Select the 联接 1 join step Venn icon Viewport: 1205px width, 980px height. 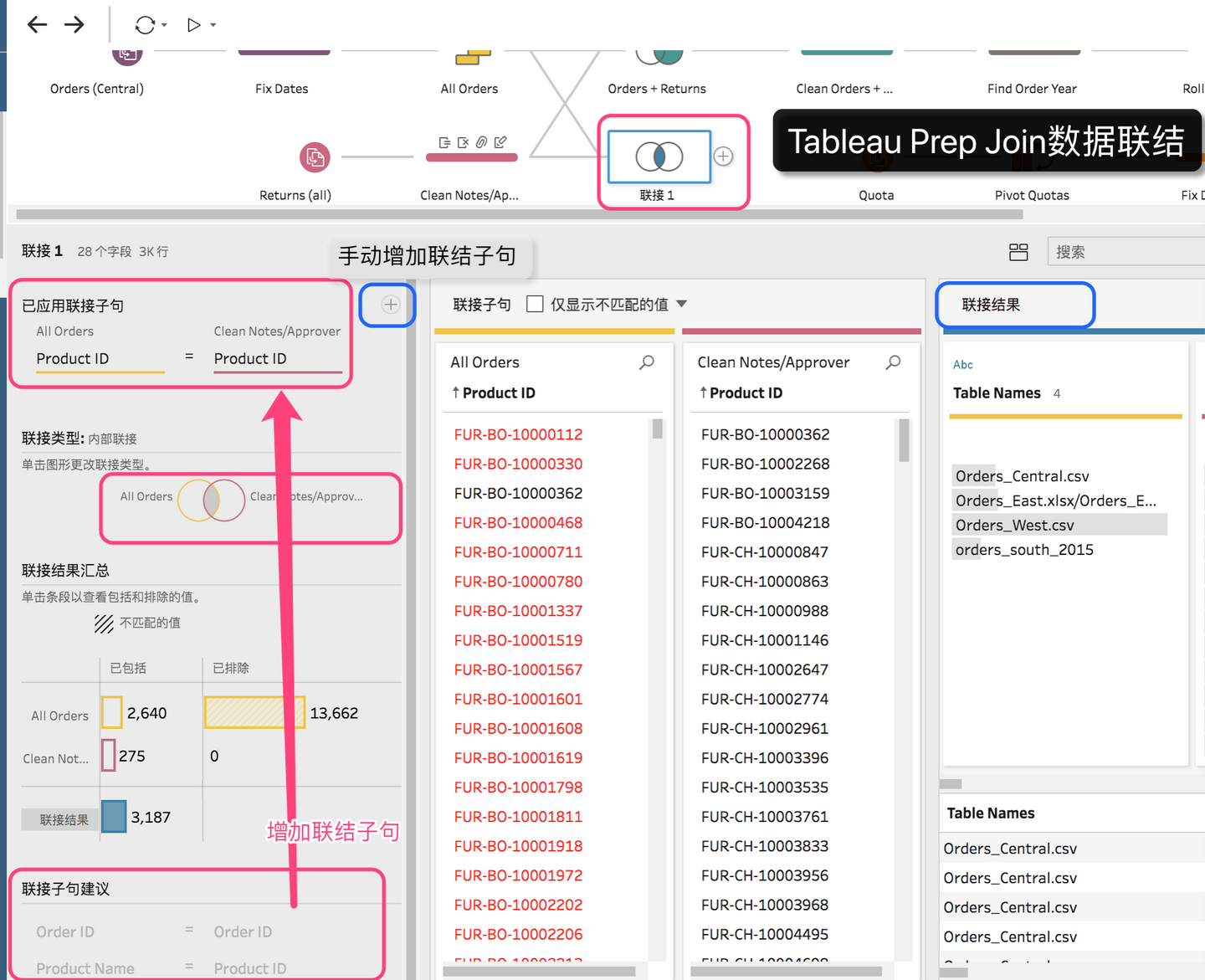click(x=658, y=156)
